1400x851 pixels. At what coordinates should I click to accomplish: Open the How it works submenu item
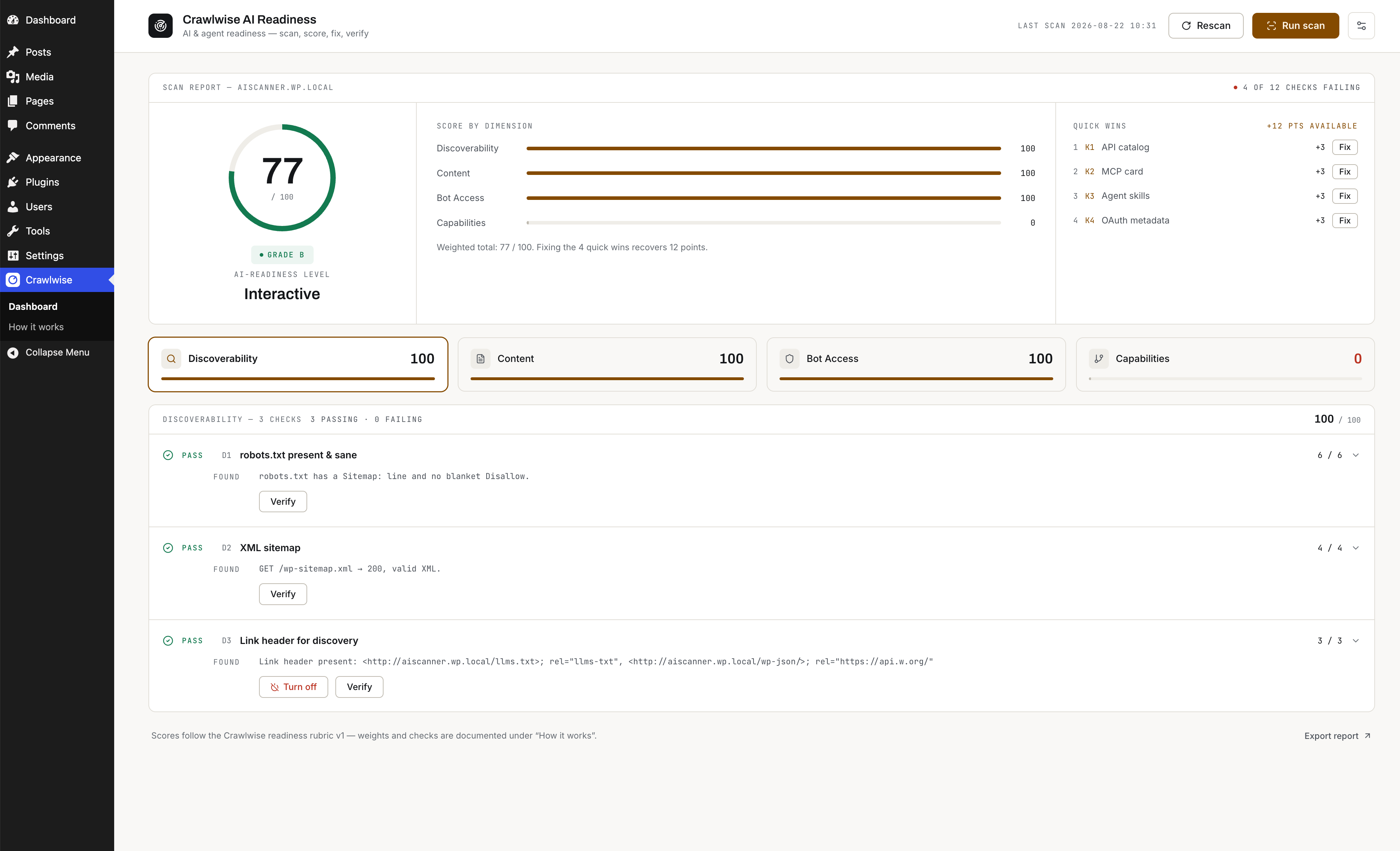point(36,327)
